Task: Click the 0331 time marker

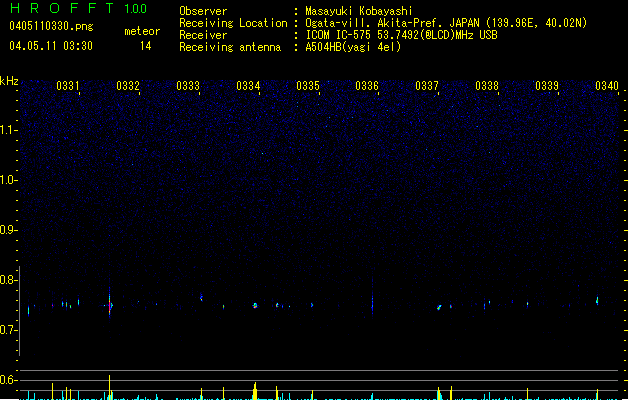Action: (x=68, y=86)
